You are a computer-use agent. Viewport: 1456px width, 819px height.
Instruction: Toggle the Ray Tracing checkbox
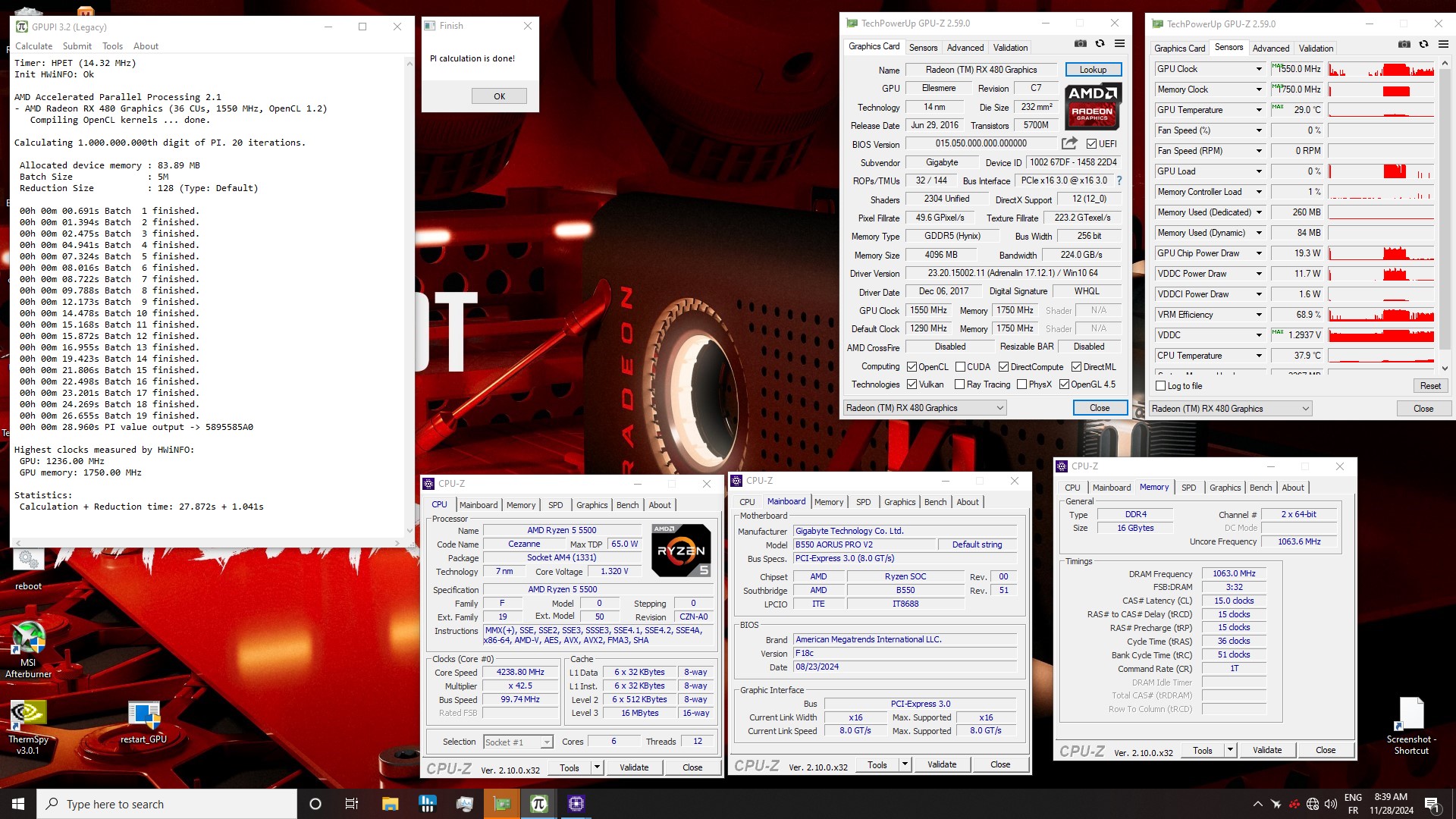(959, 384)
